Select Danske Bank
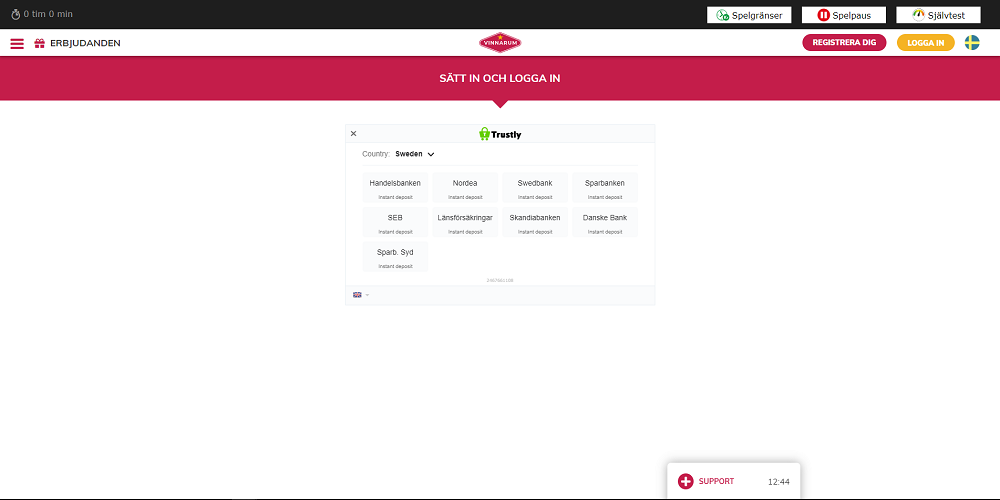1000x500 pixels. pos(605,222)
